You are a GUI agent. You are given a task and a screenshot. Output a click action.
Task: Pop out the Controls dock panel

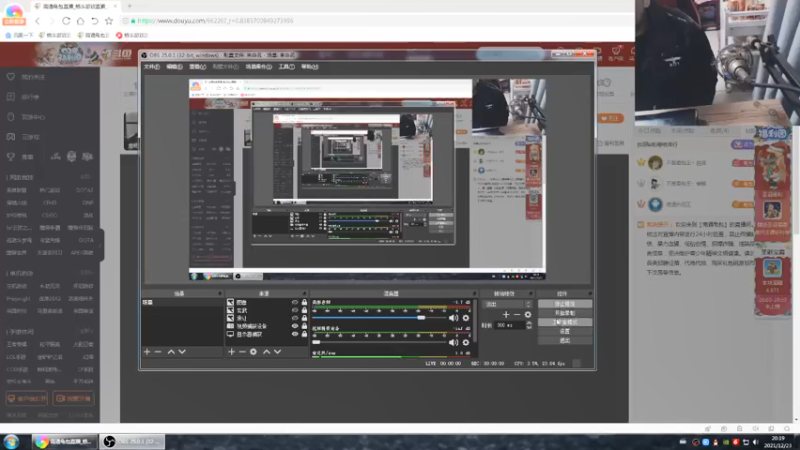tap(590, 294)
